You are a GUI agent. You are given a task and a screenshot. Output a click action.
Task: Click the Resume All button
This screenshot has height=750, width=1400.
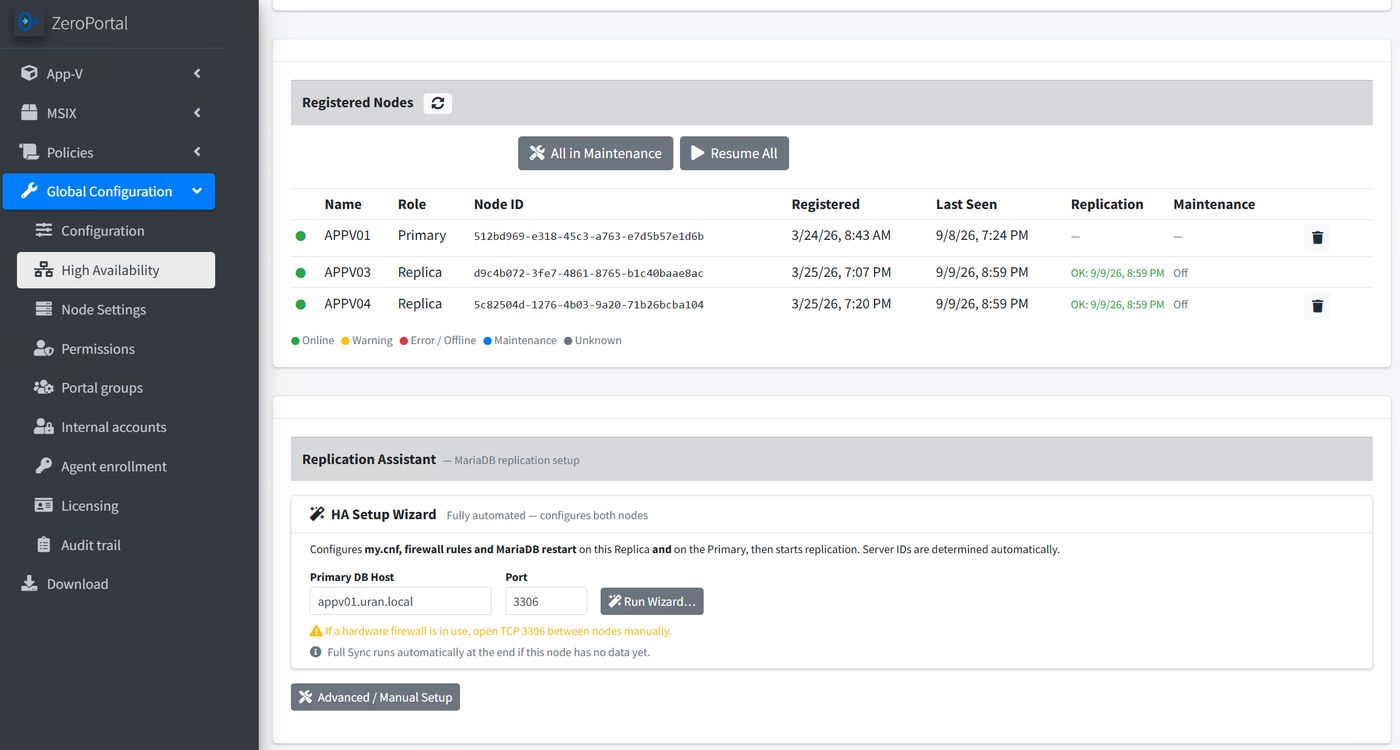pos(734,153)
